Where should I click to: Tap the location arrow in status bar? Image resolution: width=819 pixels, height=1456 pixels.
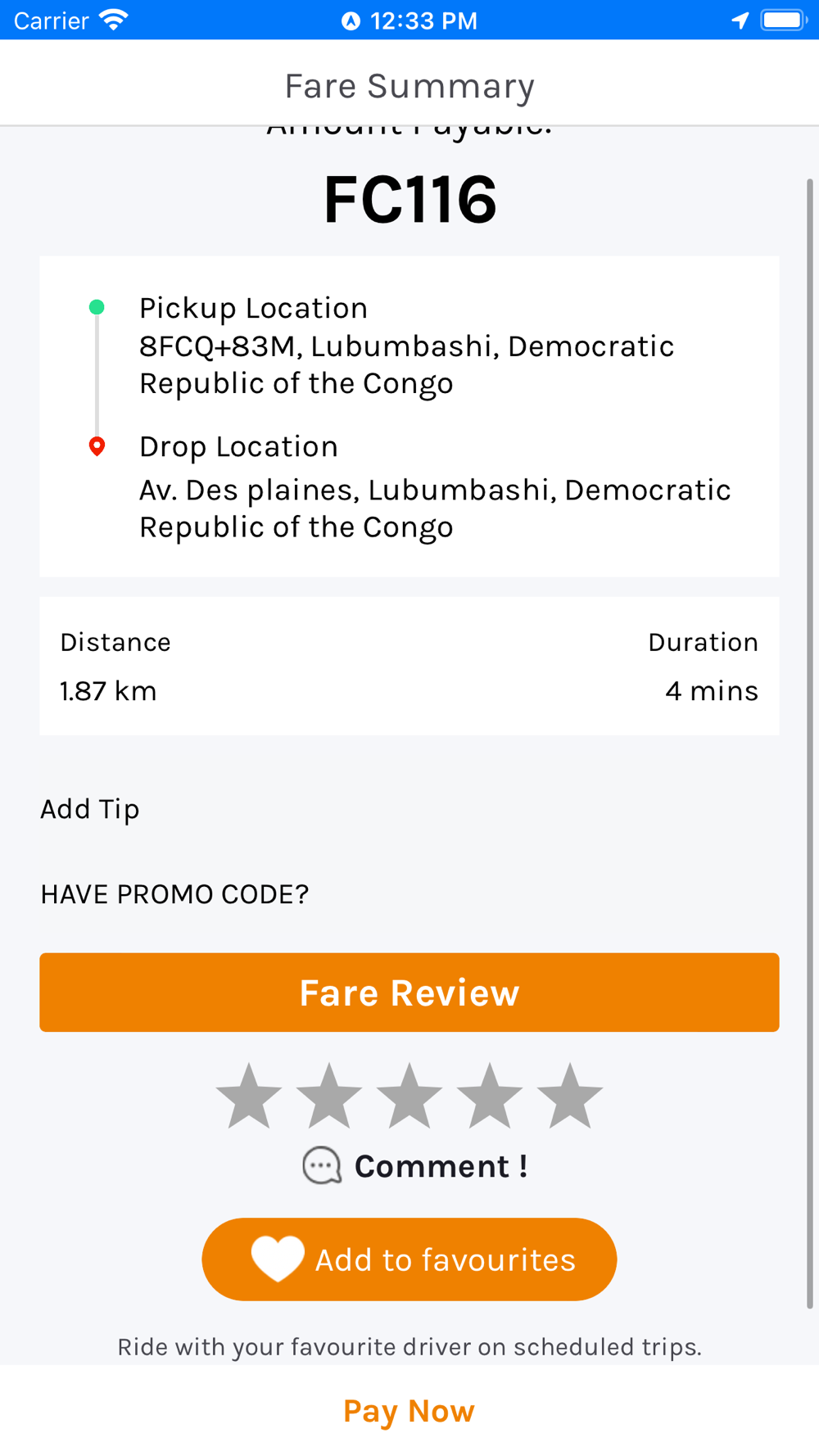pyautogui.click(x=740, y=20)
